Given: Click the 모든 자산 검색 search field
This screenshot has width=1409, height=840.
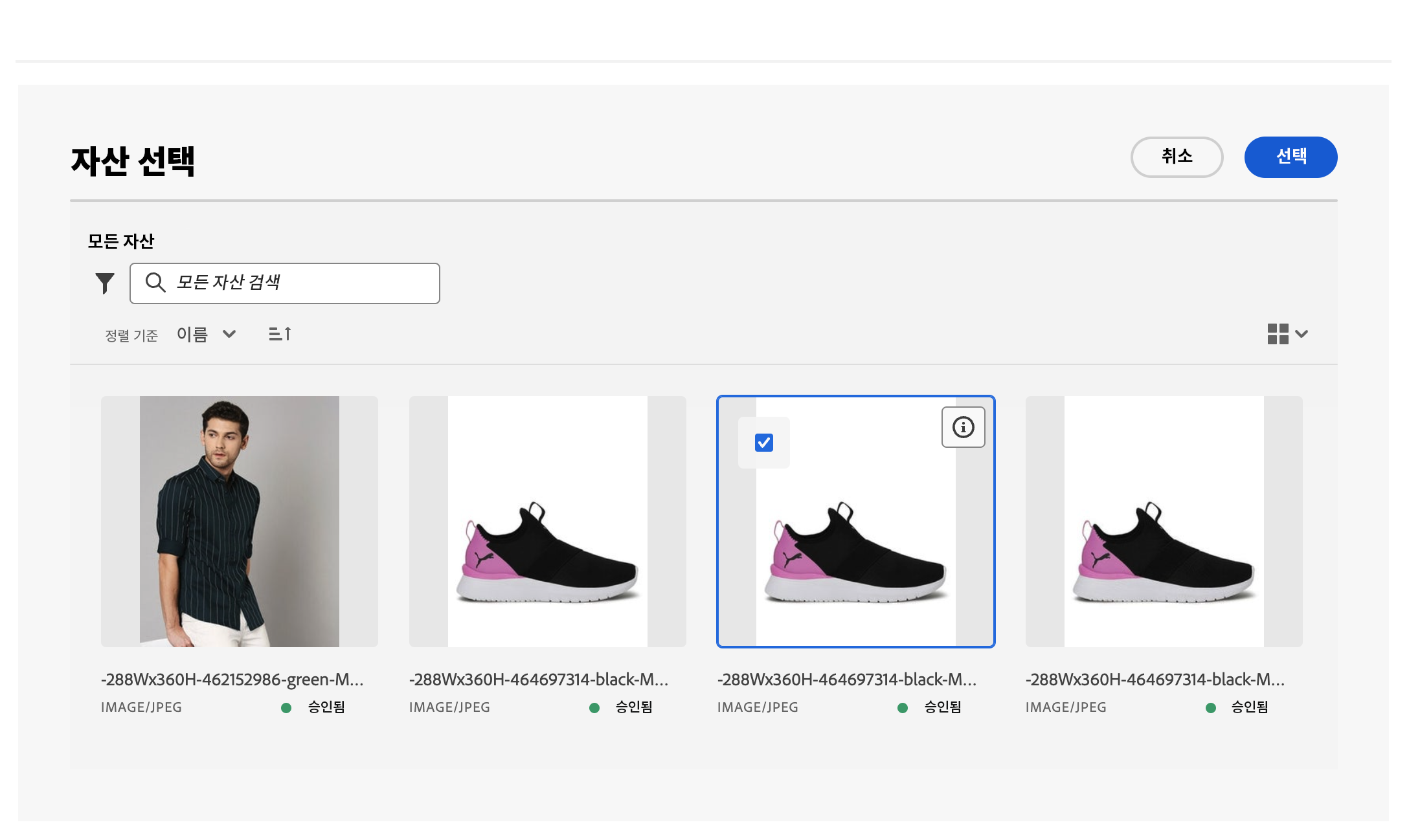Looking at the screenshot, I should (298, 283).
